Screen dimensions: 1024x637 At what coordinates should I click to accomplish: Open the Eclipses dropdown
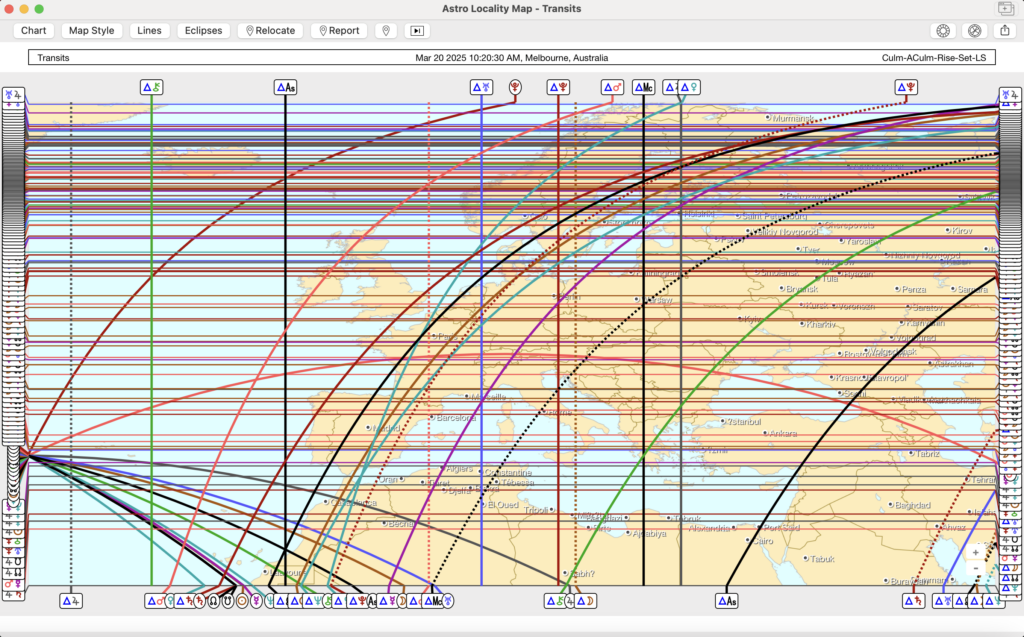coord(203,30)
